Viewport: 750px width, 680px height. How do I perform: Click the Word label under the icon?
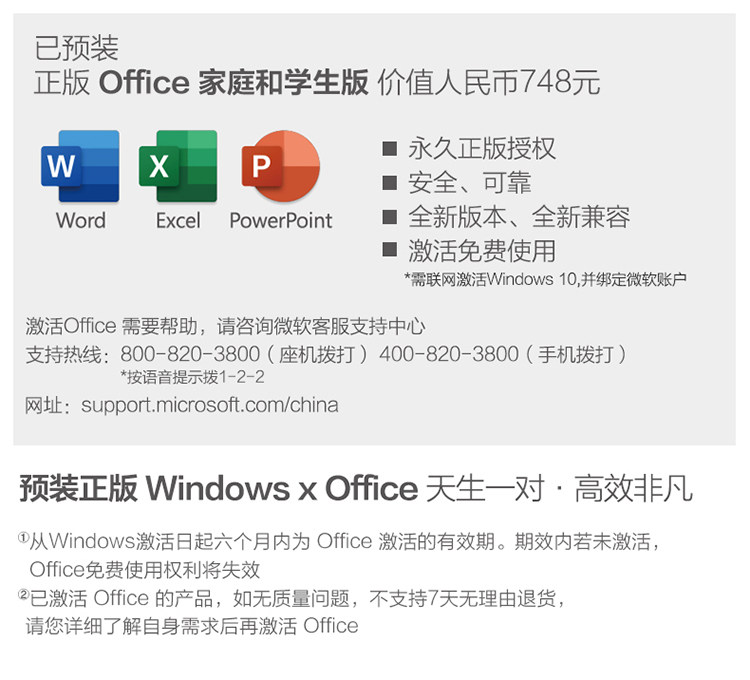[81, 220]
